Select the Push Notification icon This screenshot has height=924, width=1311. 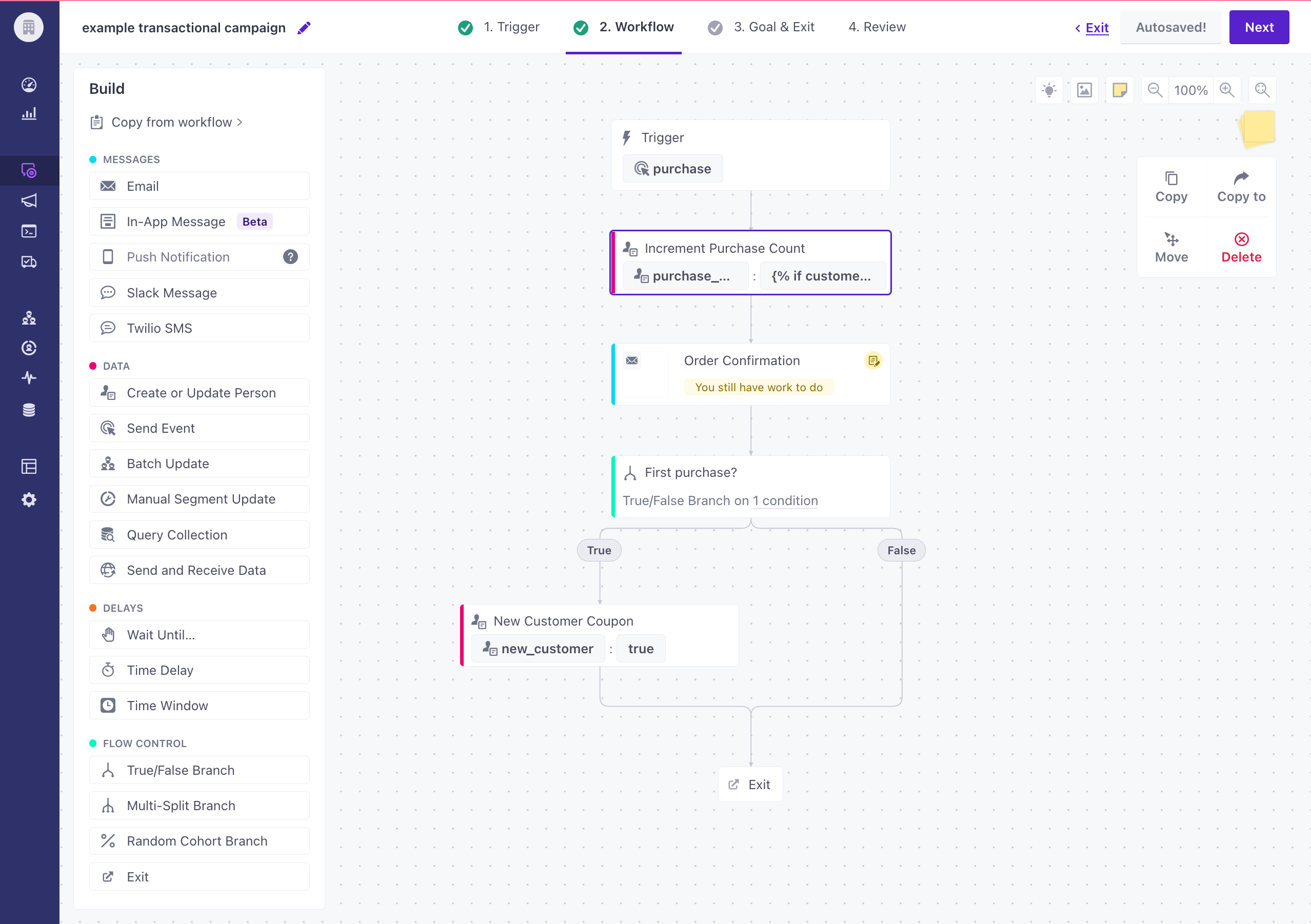pos(108,257)
